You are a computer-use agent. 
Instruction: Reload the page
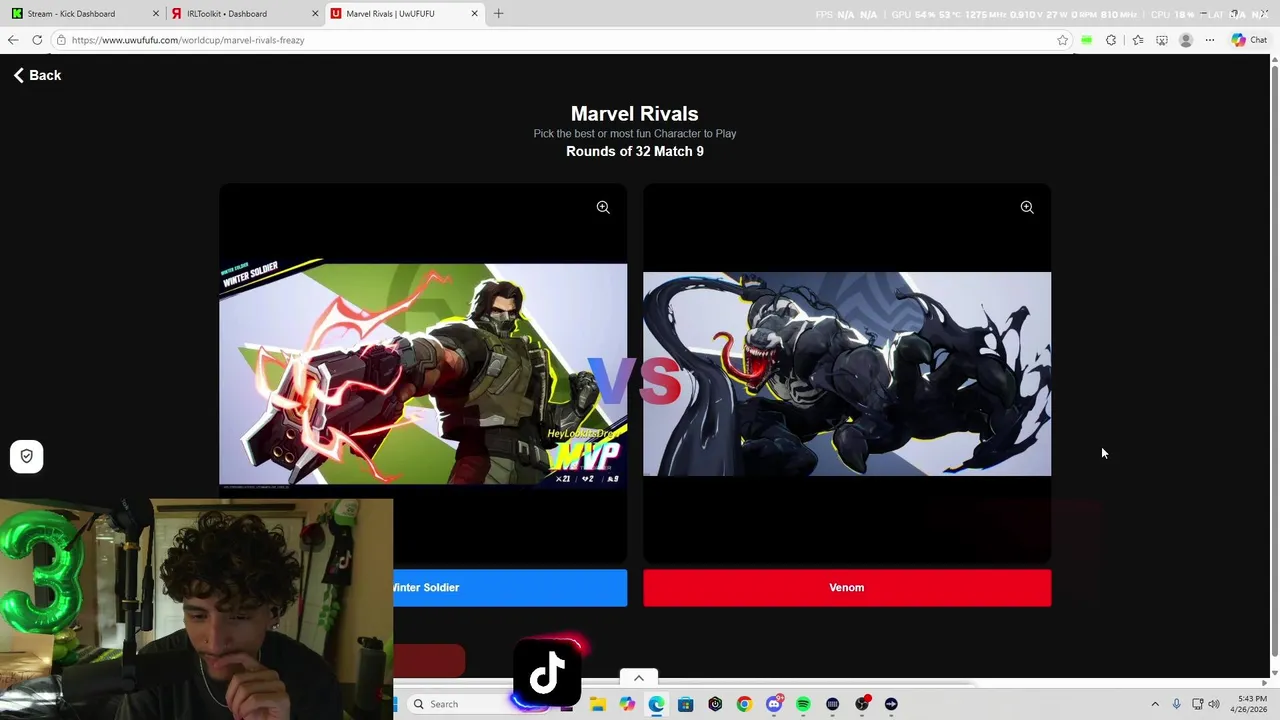click(37, 40)
